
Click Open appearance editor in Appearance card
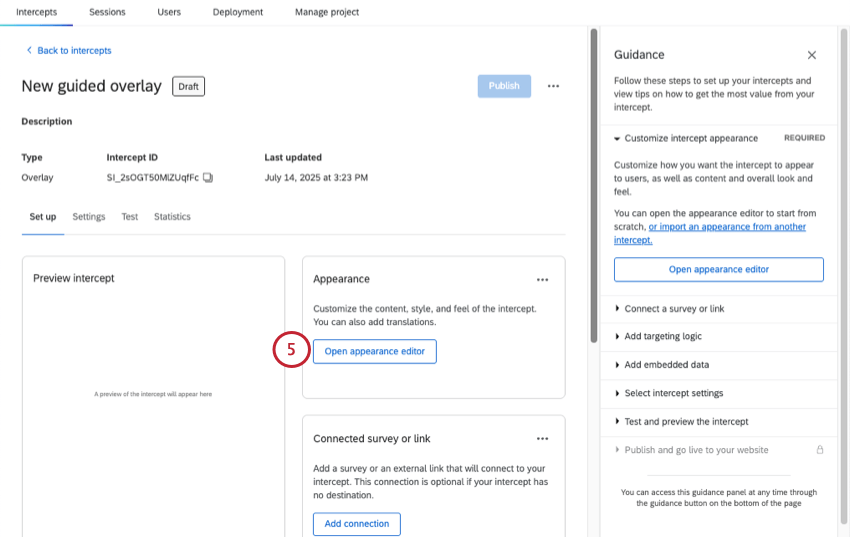(375, 351)
